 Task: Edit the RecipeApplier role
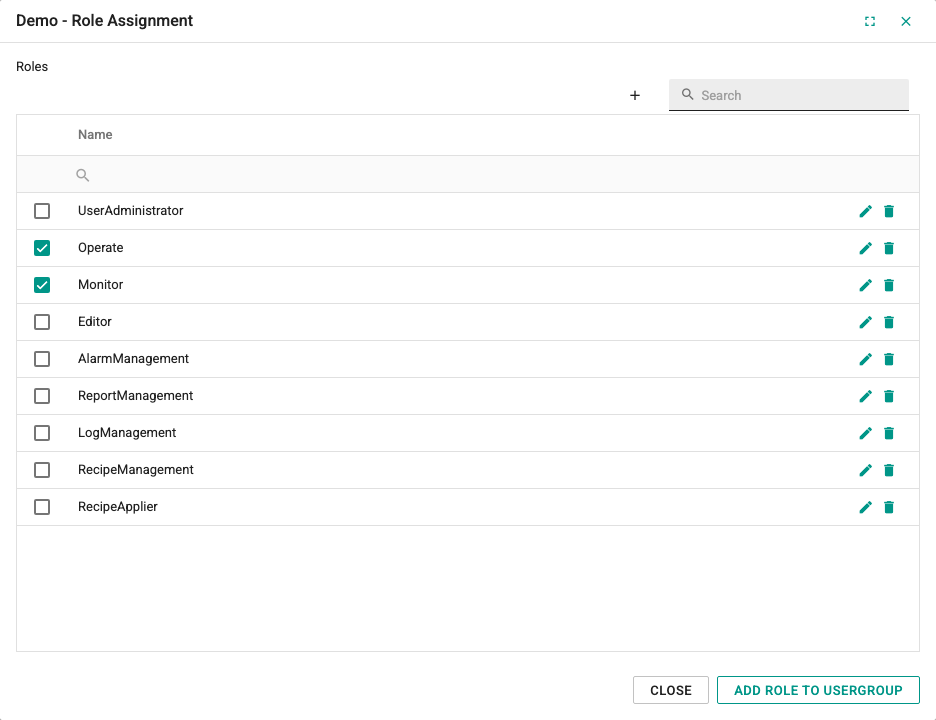click(x=866, y=507)
